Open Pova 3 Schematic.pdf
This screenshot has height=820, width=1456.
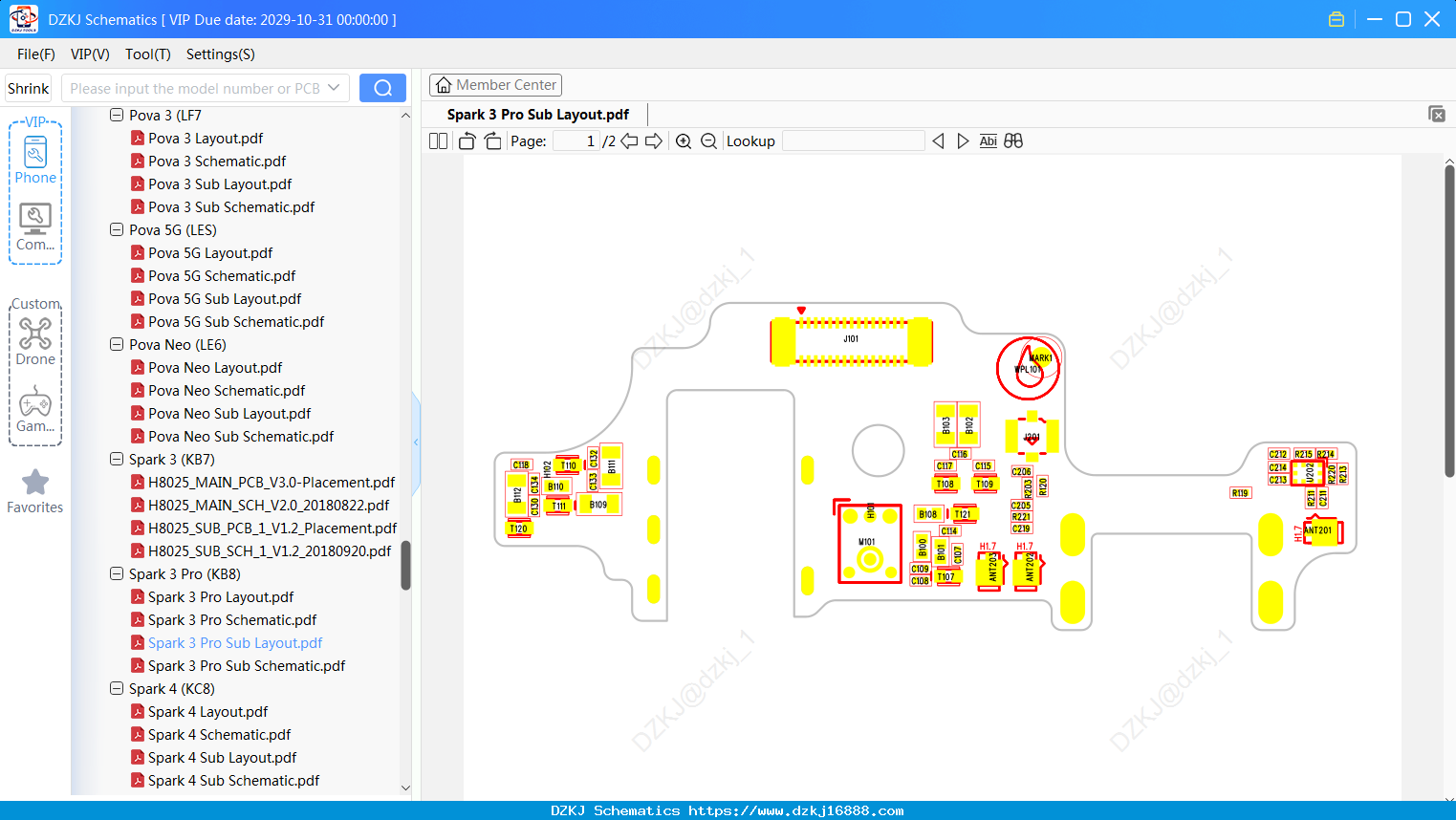pyautogui.click(x=216, y=162)
